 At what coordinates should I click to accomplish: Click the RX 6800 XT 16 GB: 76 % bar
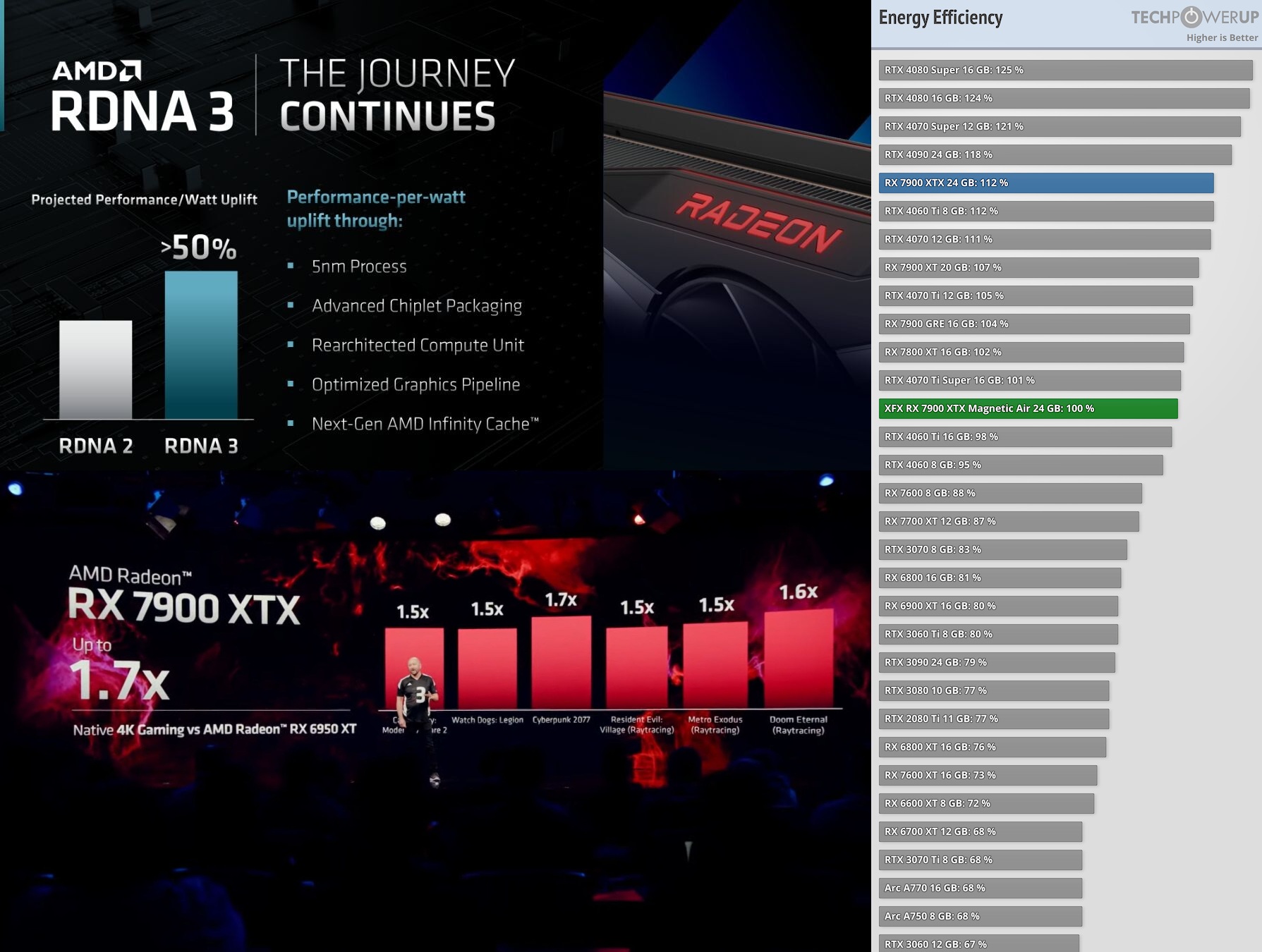(993, 747)
